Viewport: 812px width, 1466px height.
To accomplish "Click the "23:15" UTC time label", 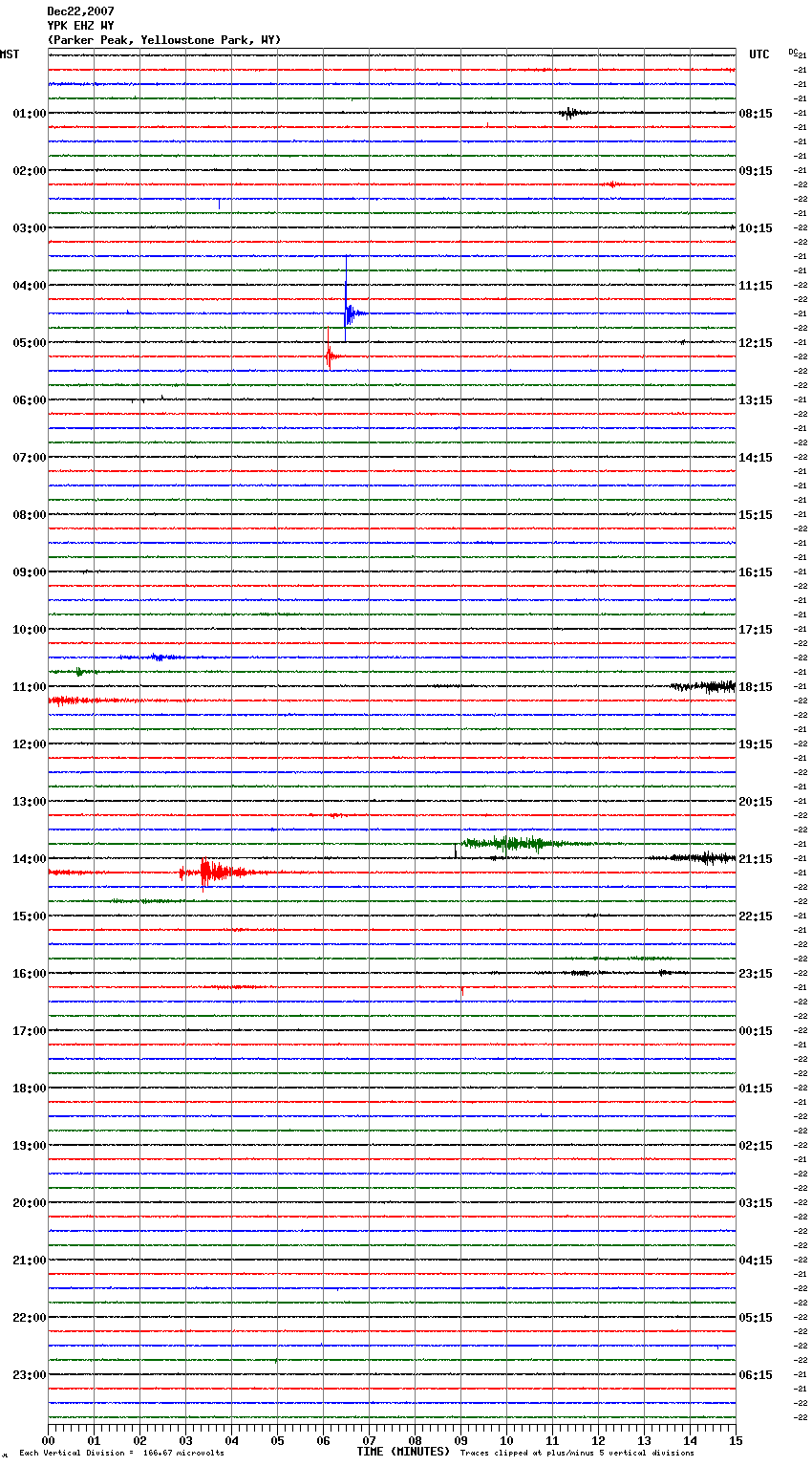I will tap(756, 974).
